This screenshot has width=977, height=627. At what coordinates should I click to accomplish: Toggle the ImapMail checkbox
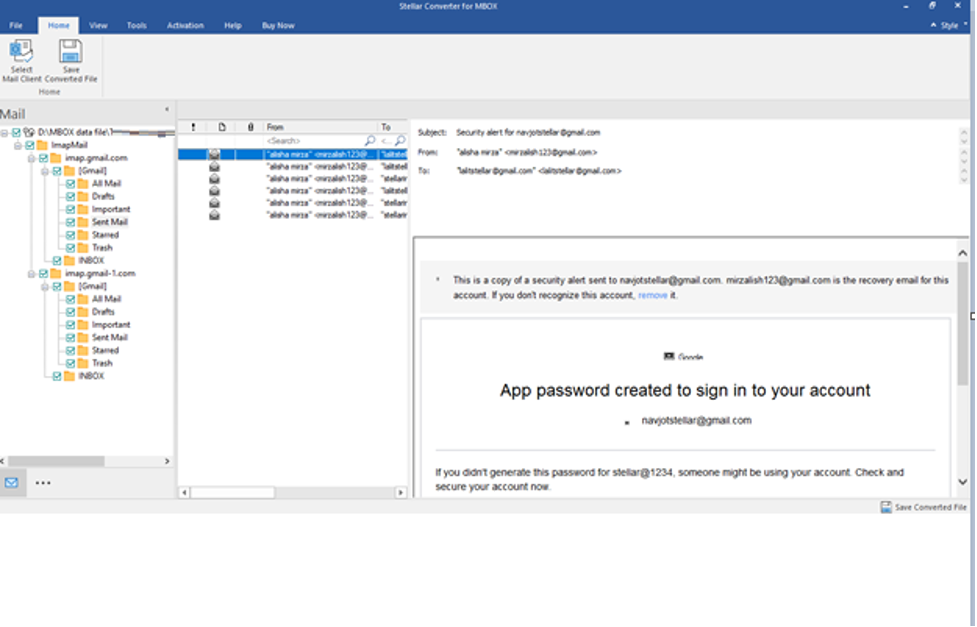click(x=30, y=145)
